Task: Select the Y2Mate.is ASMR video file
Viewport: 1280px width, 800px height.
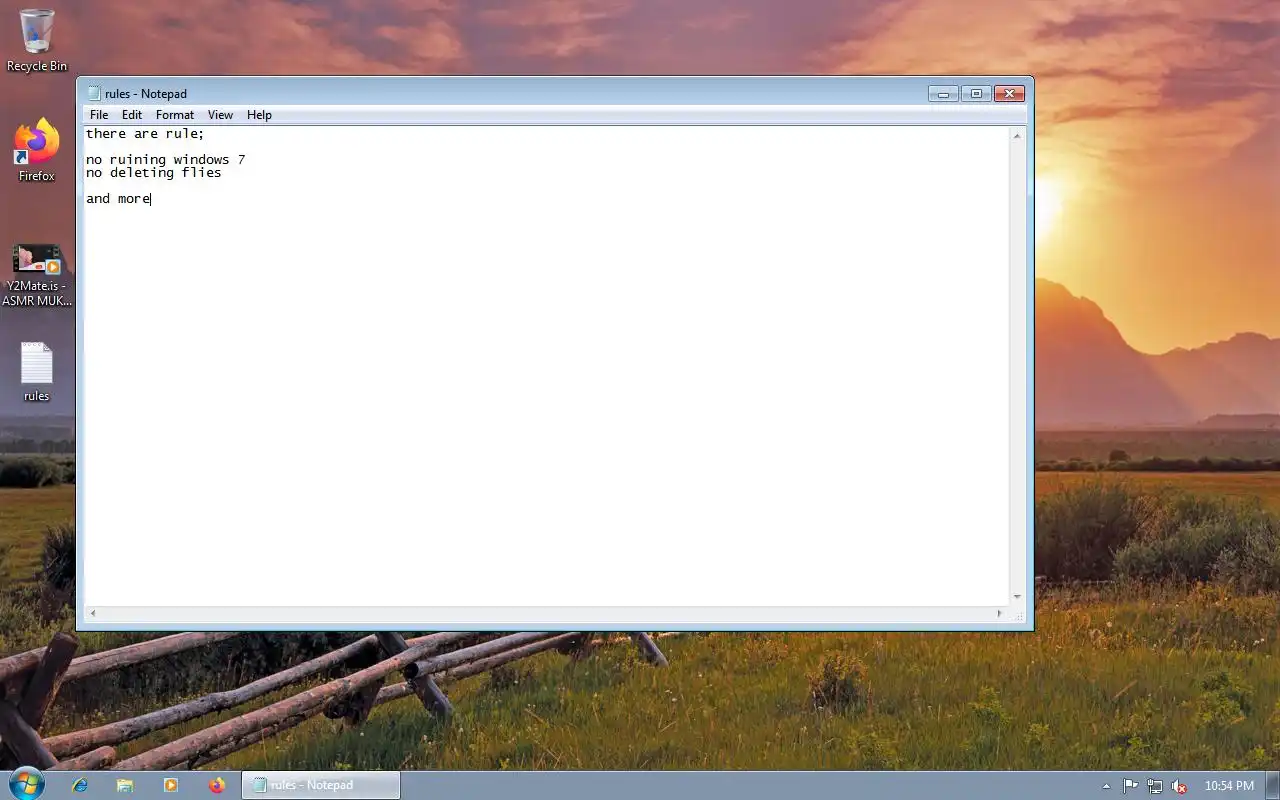Action: 37,275
